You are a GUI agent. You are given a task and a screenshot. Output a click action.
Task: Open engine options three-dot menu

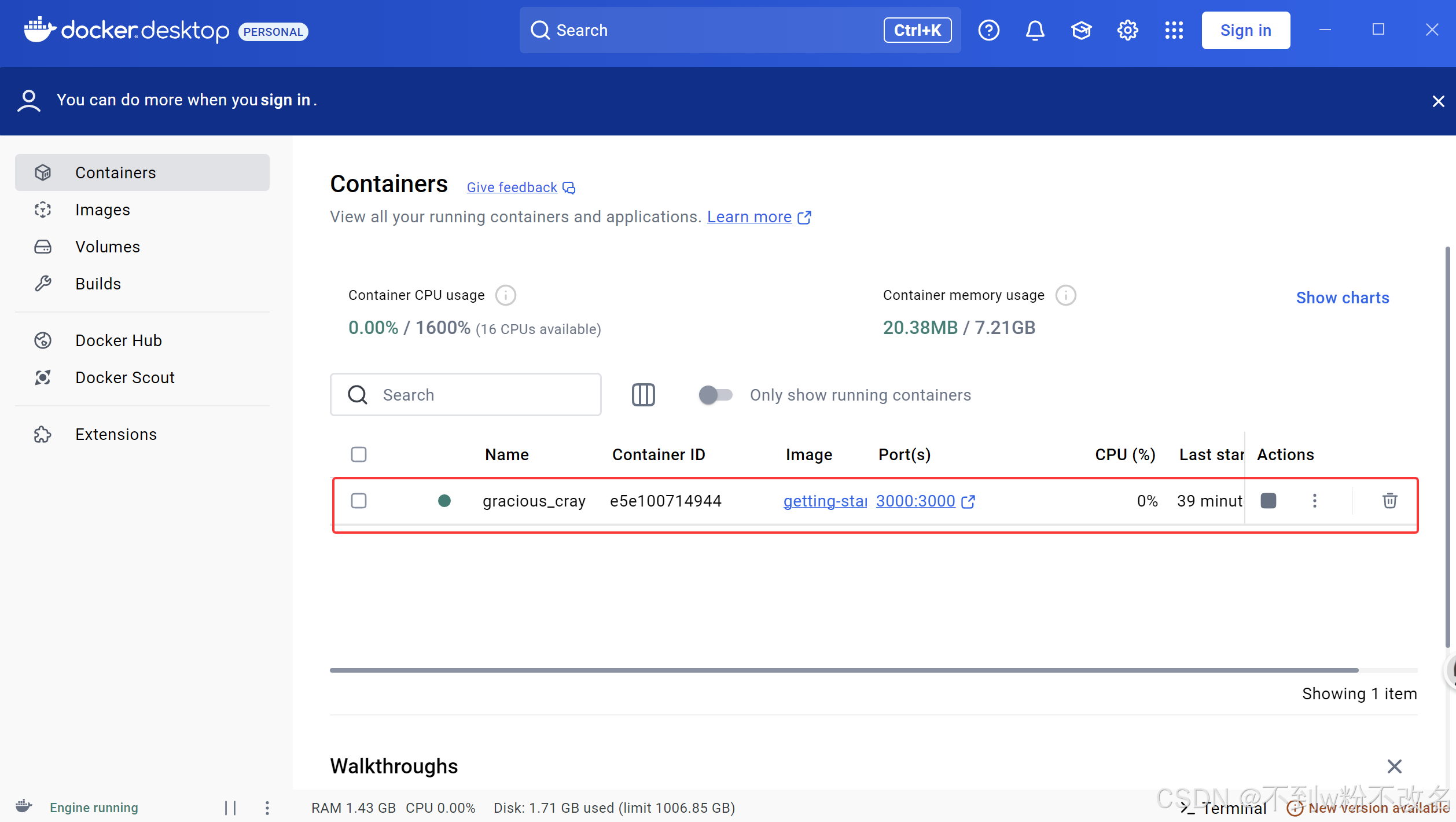click(x=267, y=808)
